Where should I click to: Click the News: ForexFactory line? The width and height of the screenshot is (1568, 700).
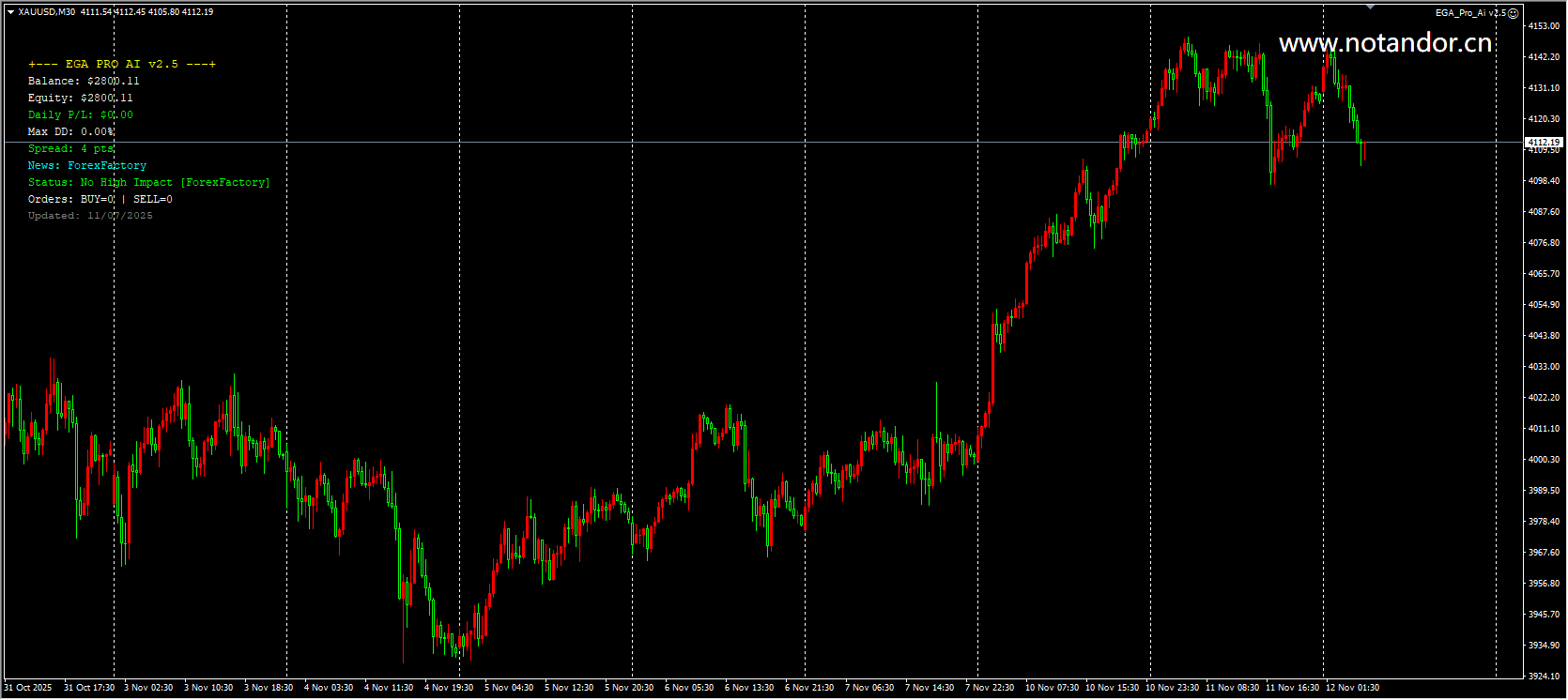(87, 165)
